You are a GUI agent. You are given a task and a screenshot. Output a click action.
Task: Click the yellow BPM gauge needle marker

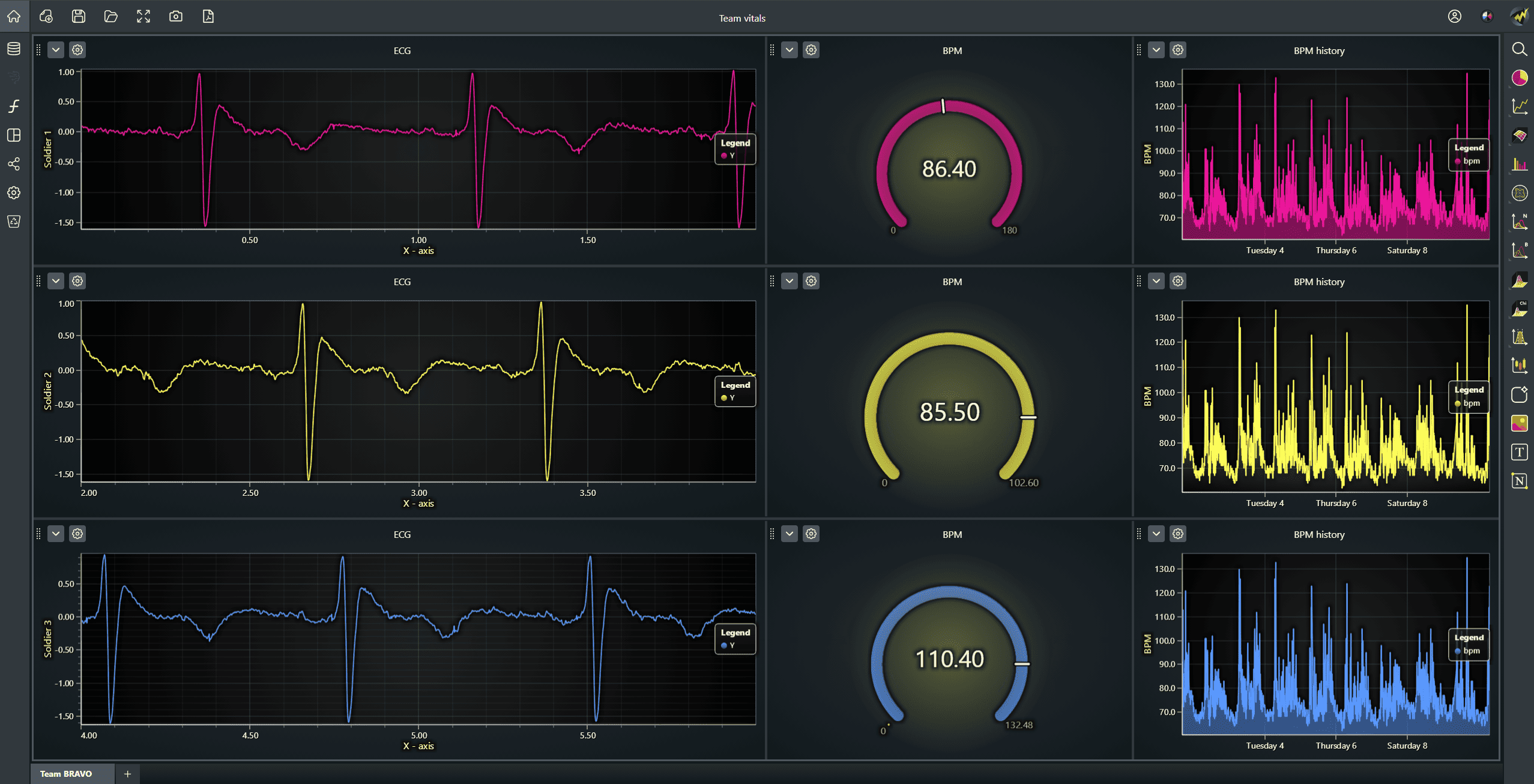[1028, 417]
